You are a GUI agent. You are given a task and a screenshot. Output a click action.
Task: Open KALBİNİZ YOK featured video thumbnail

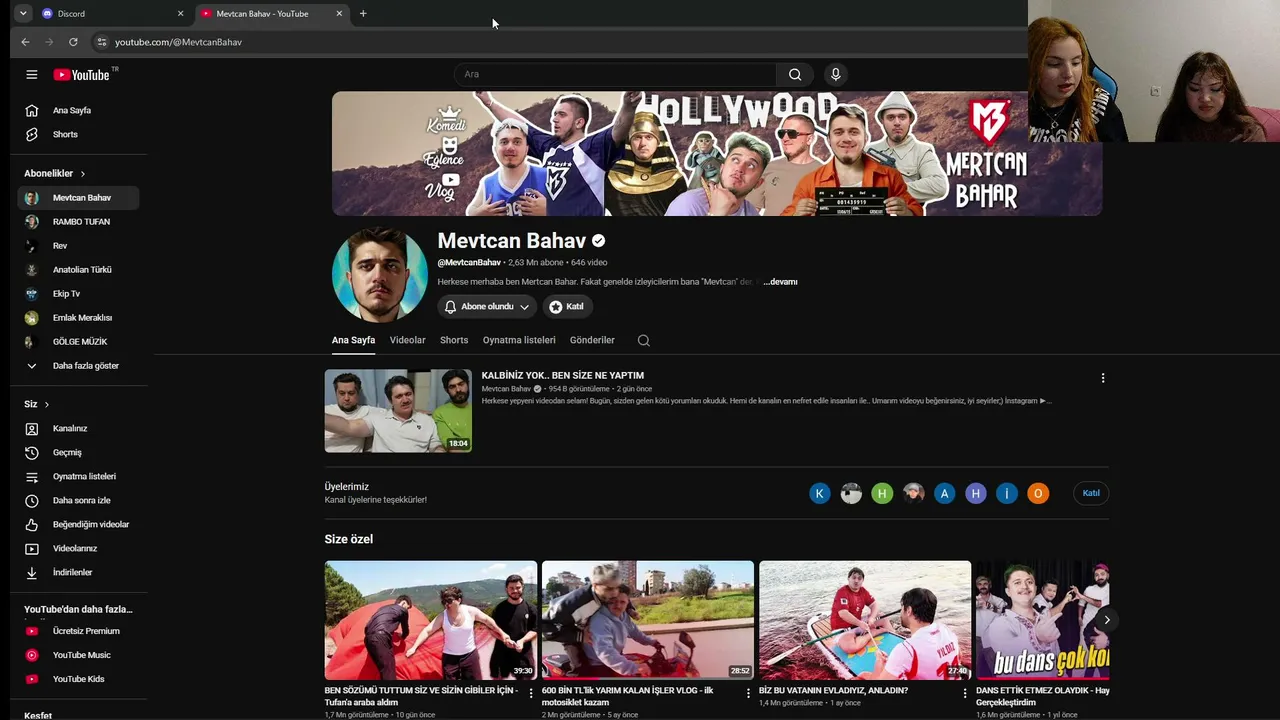click(x=398, y=411)
